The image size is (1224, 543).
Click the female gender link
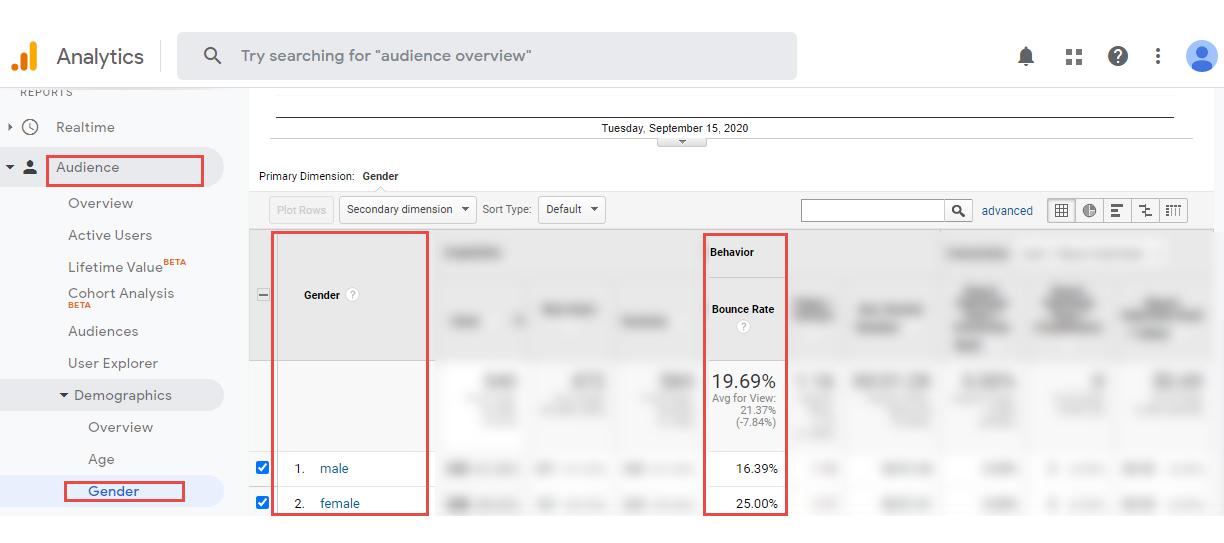(x=340, y=503)
